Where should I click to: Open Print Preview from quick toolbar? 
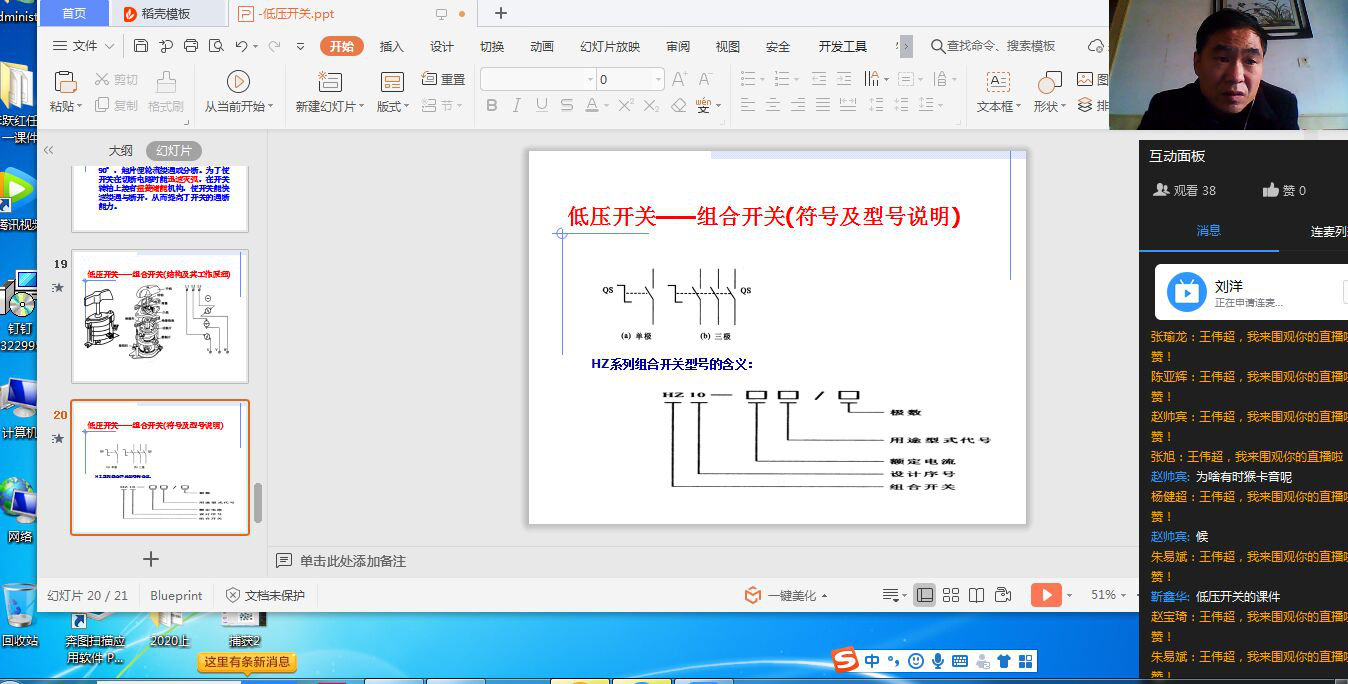217,46
